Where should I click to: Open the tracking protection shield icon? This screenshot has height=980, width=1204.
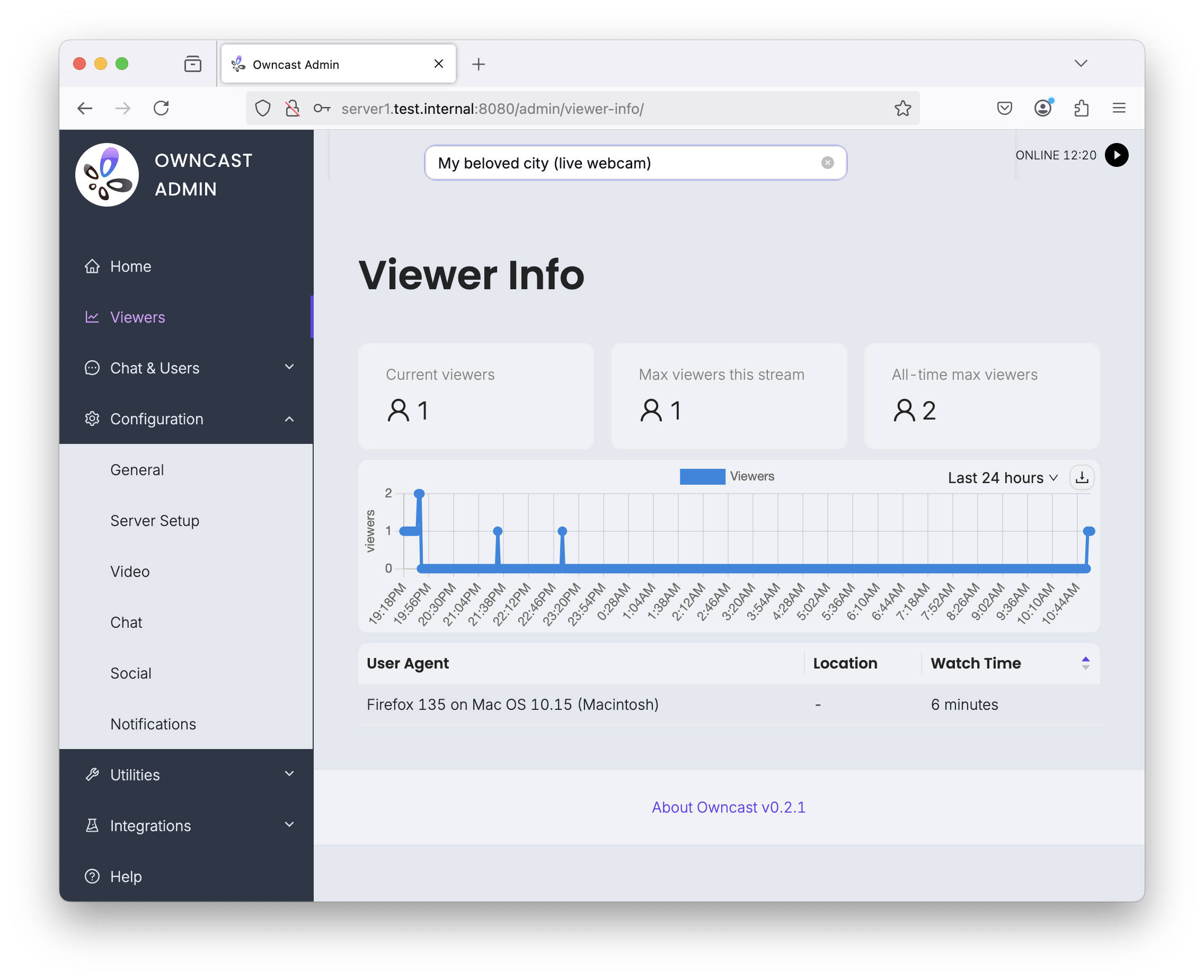[x=263, y=109]
